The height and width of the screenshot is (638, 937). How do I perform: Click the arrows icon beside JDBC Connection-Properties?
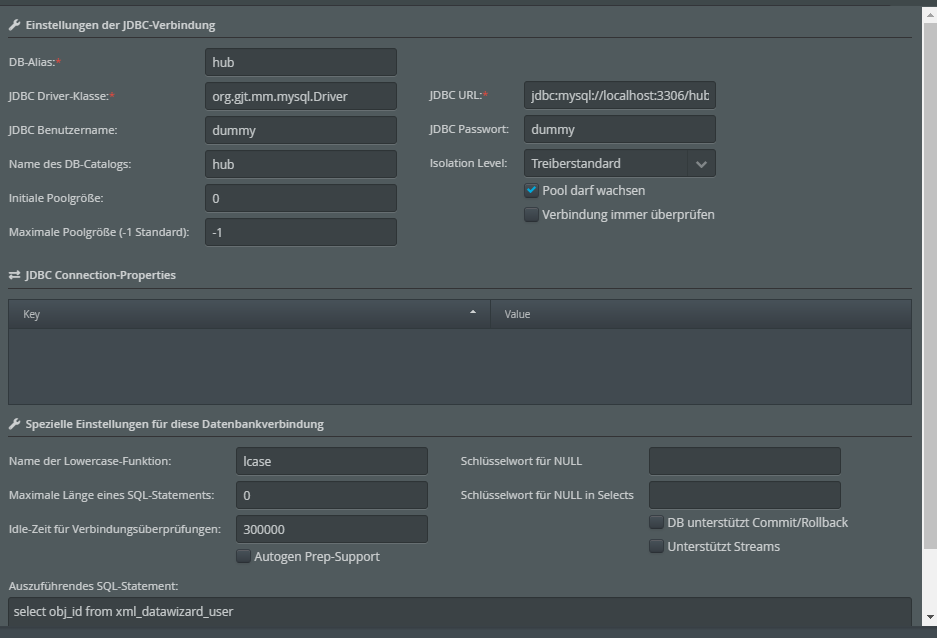pyautogui.click(x=14, y=275)
